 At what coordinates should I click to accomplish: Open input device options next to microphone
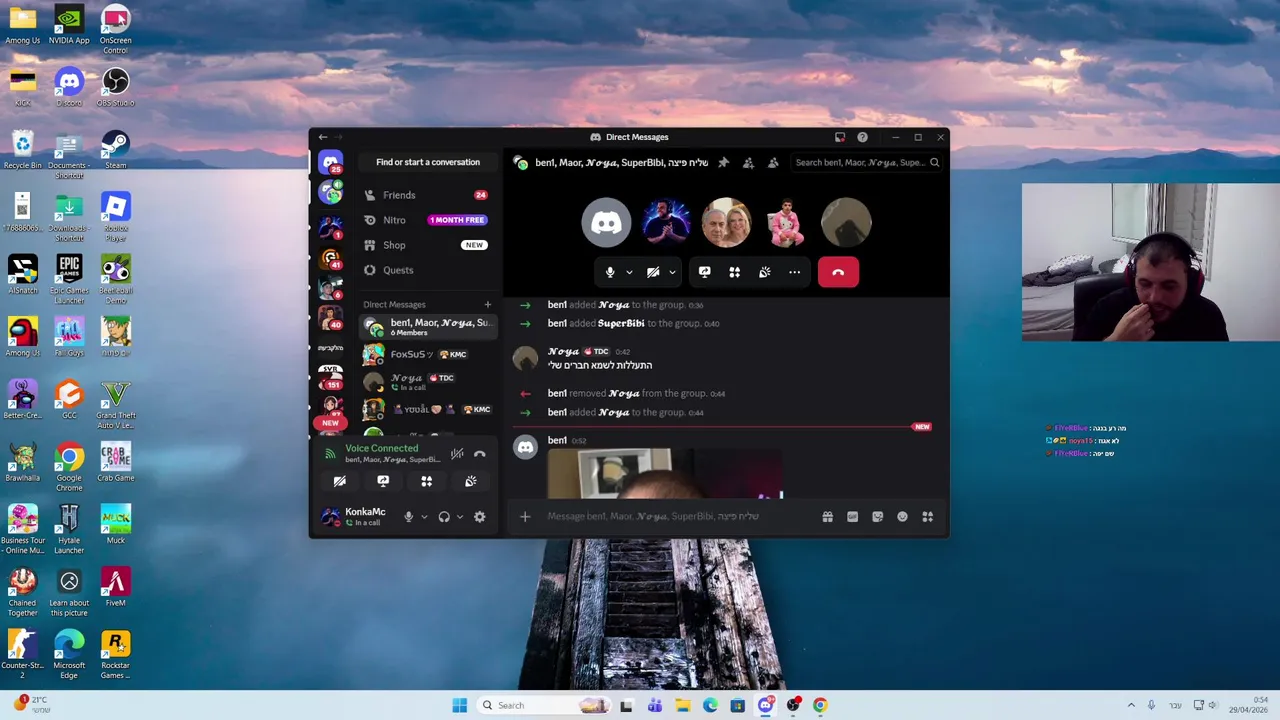coord(424,517)
